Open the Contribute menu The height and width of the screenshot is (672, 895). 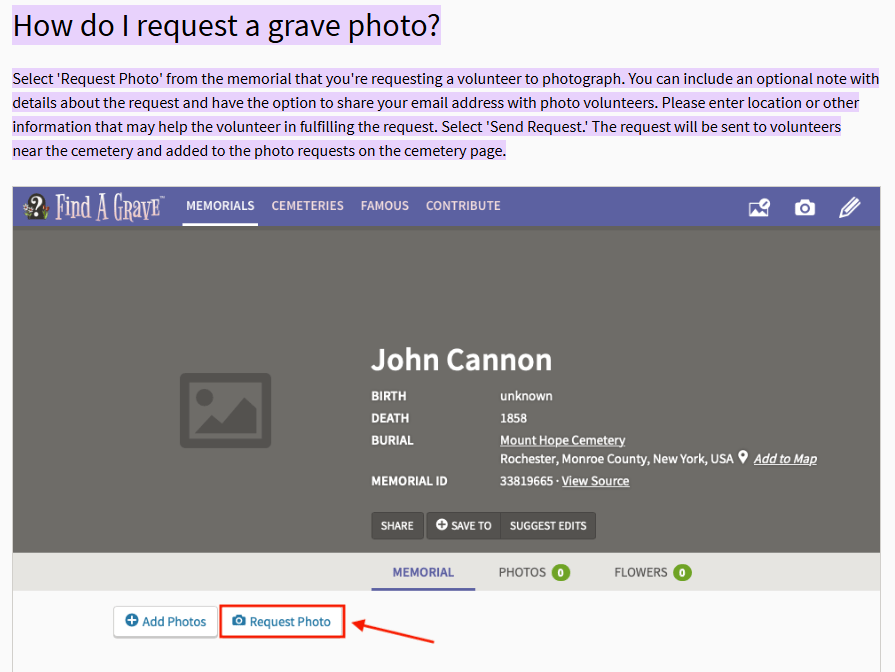pos(463,206)
